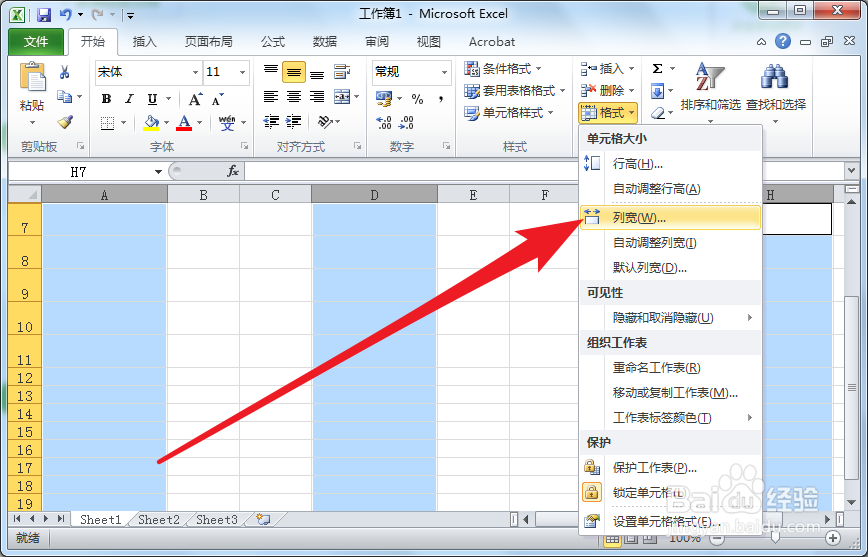Screen dimensions: 868x557
Task: Click the Merge and Center icon
Action: 342,97
